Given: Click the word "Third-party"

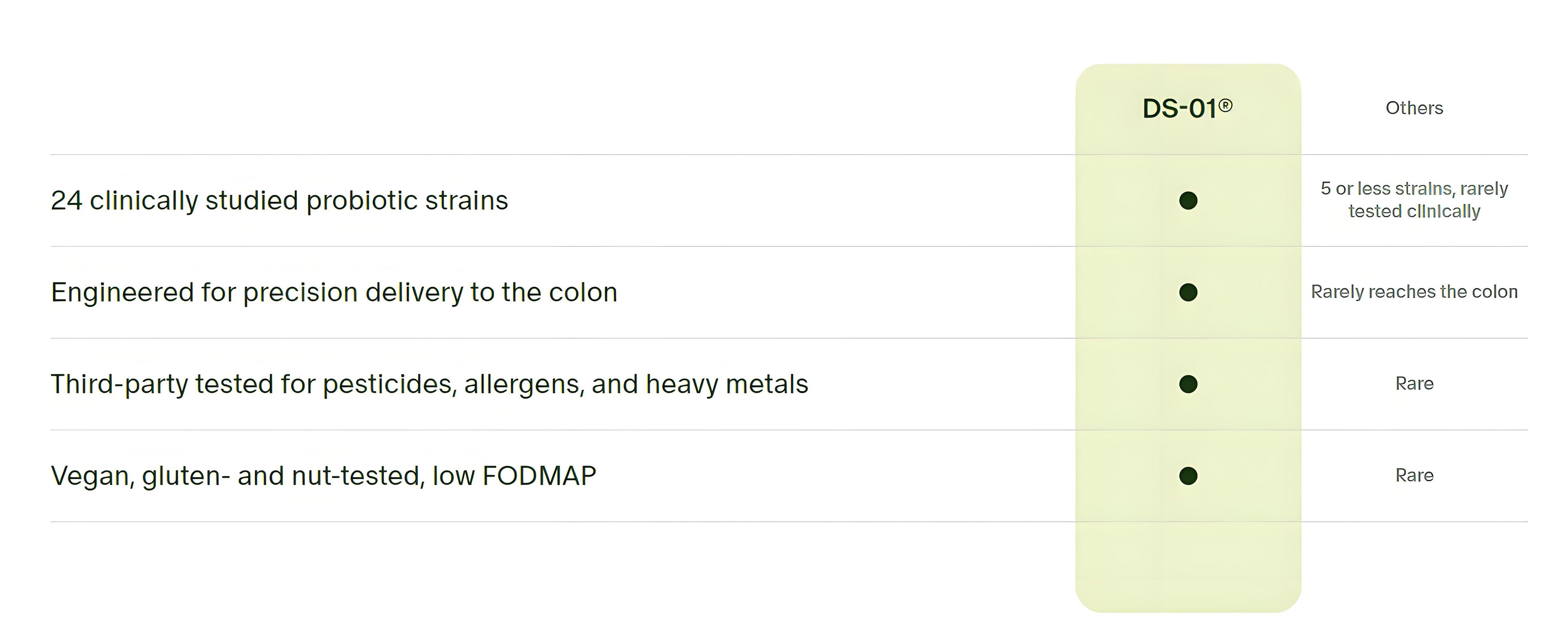Looking at the screenshot, I should [x=118, y=384].
